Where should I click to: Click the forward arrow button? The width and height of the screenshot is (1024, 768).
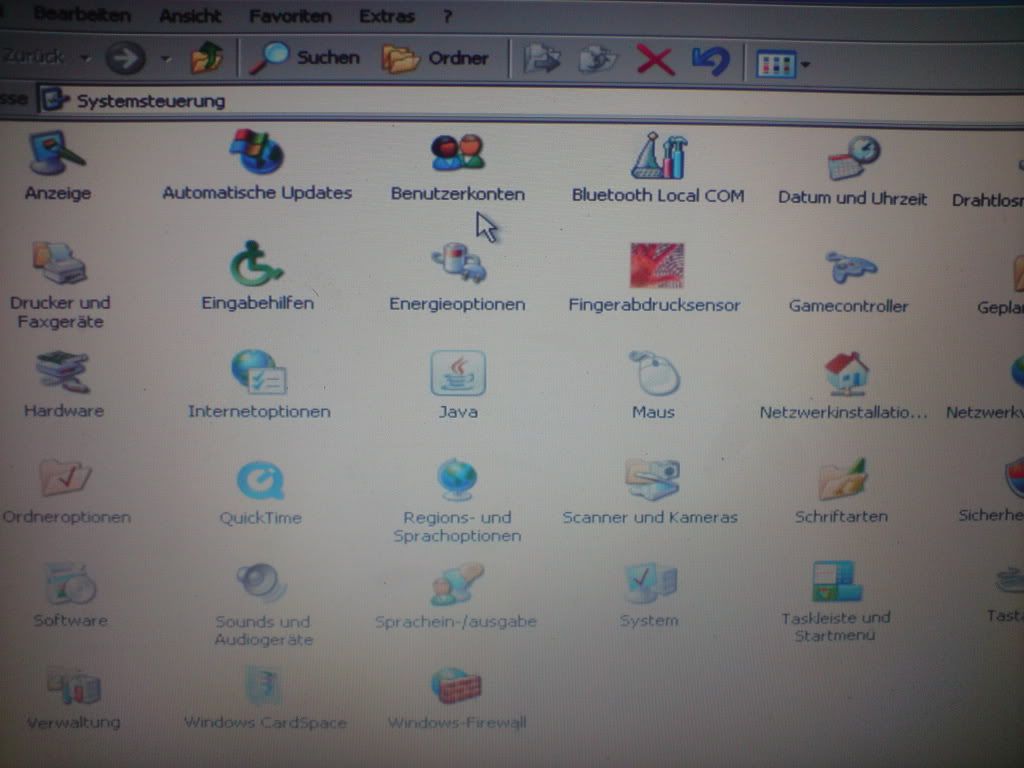point(125,58)
